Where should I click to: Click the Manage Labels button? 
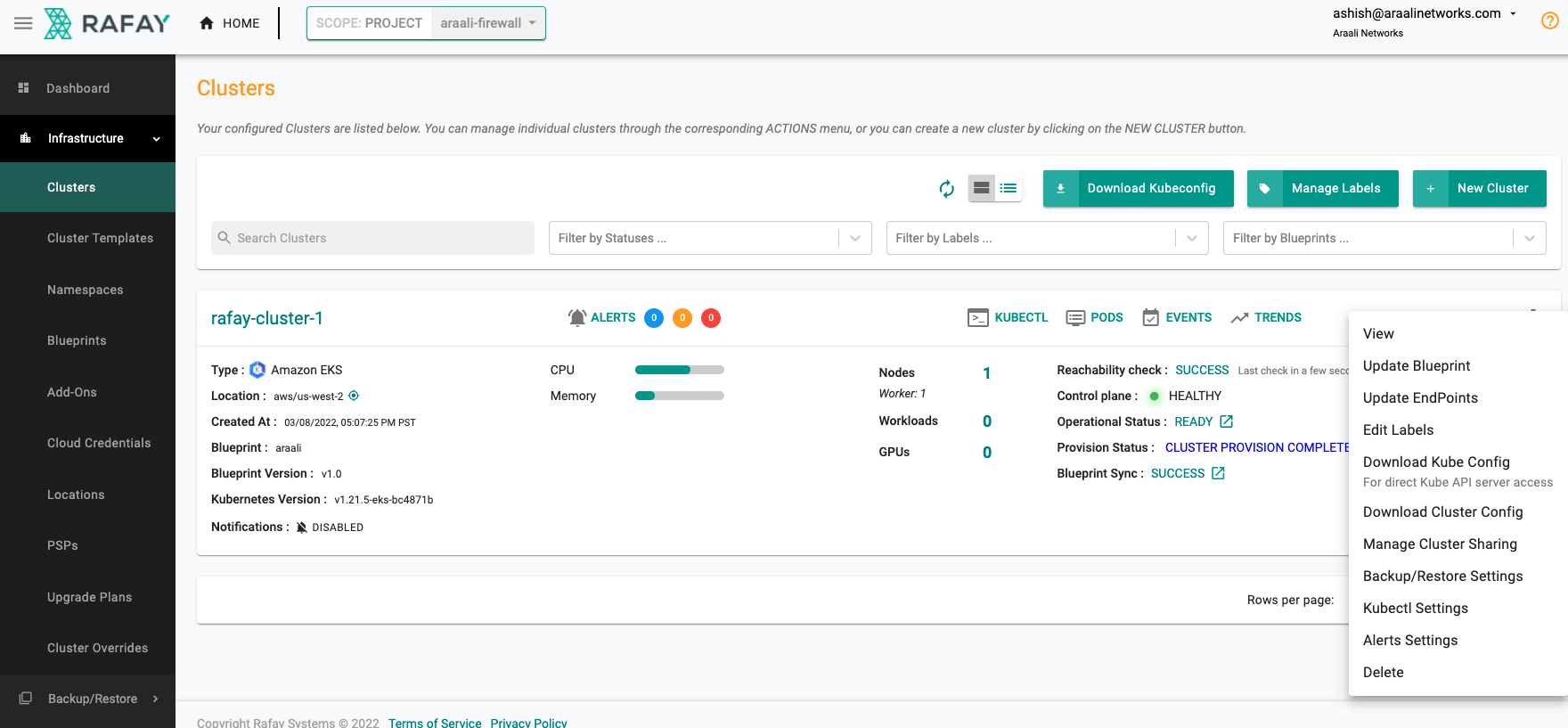pos(1323,188)
